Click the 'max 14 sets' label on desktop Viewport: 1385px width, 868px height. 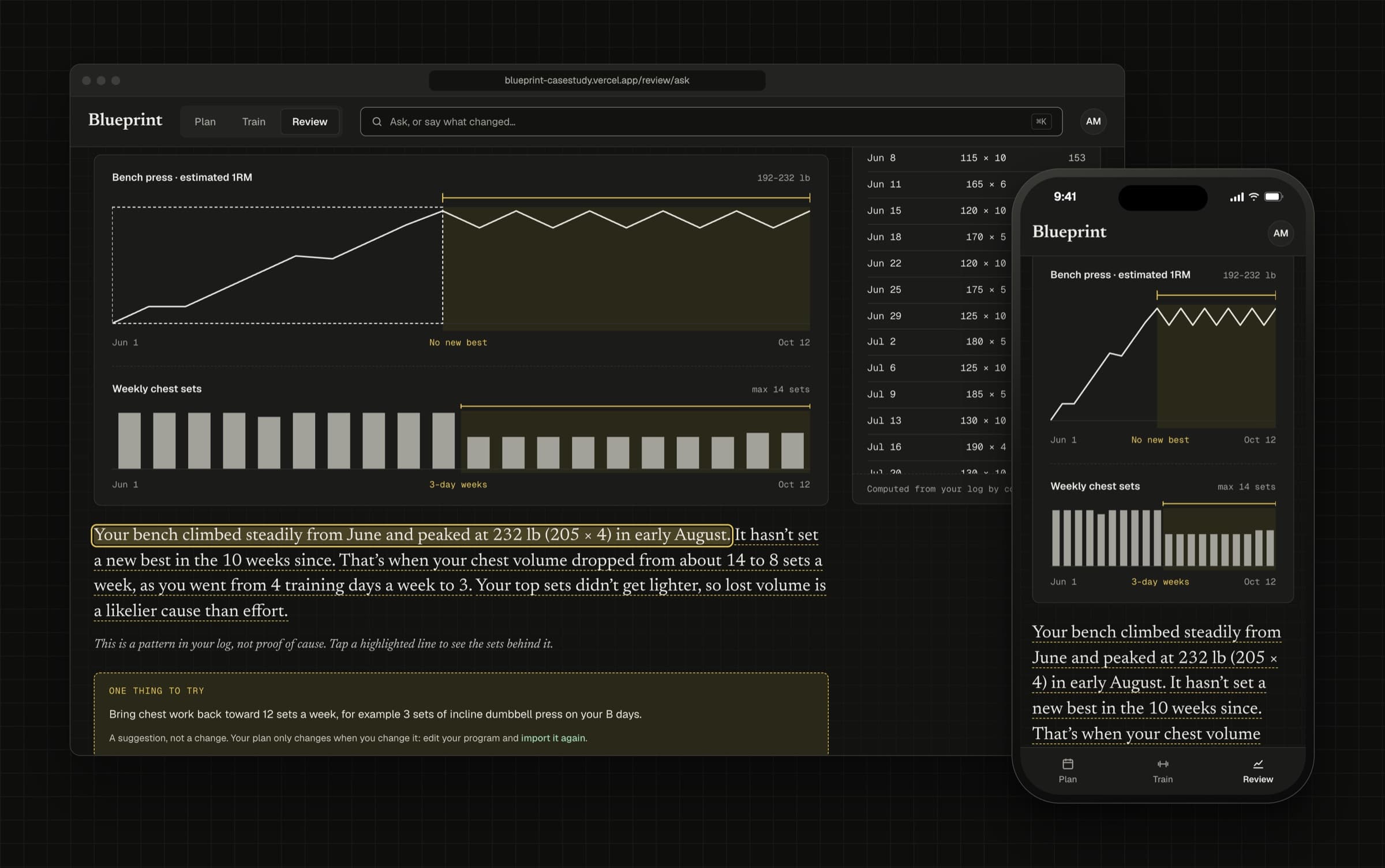tap(780, 390)
